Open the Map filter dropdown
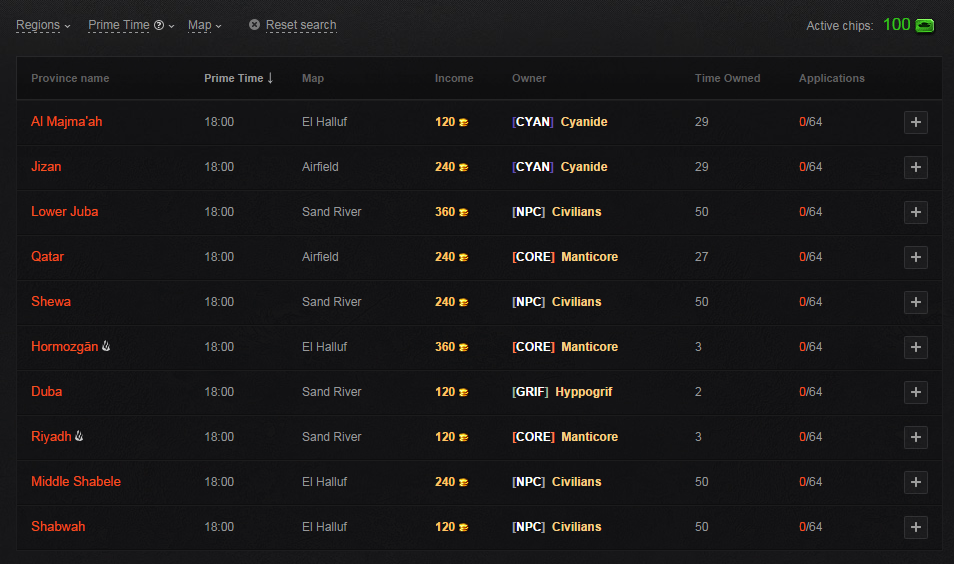Screen dimensions: 954x564 click(x=204, y=25)
